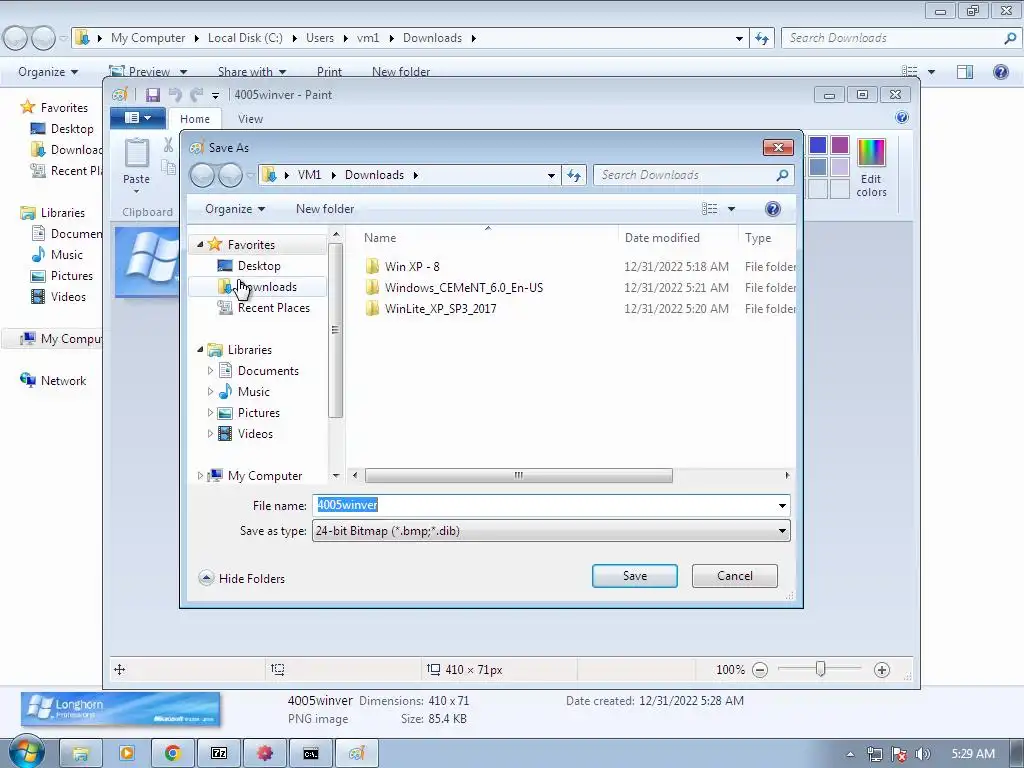Screen dimensions: 1024x768
Task: Select the WinLite_XP_SP3_2017 folder
Action: click(440, 308)
